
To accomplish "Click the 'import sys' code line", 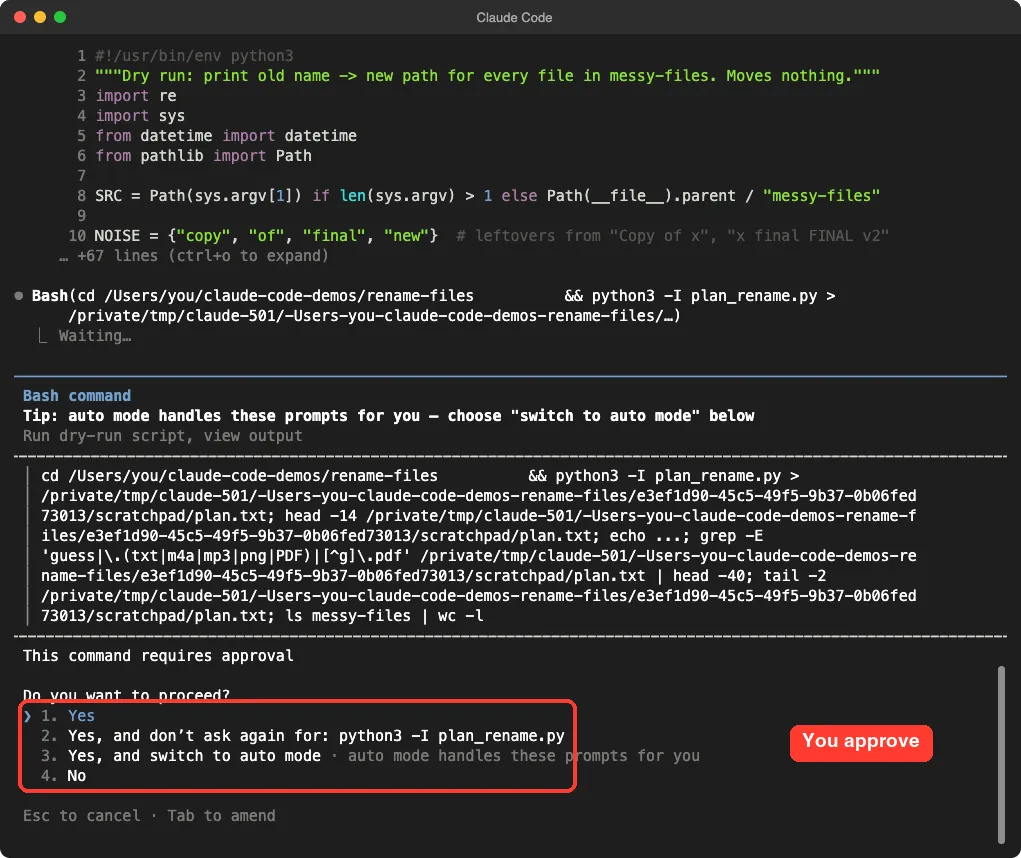I will click(x=140, y=116).
